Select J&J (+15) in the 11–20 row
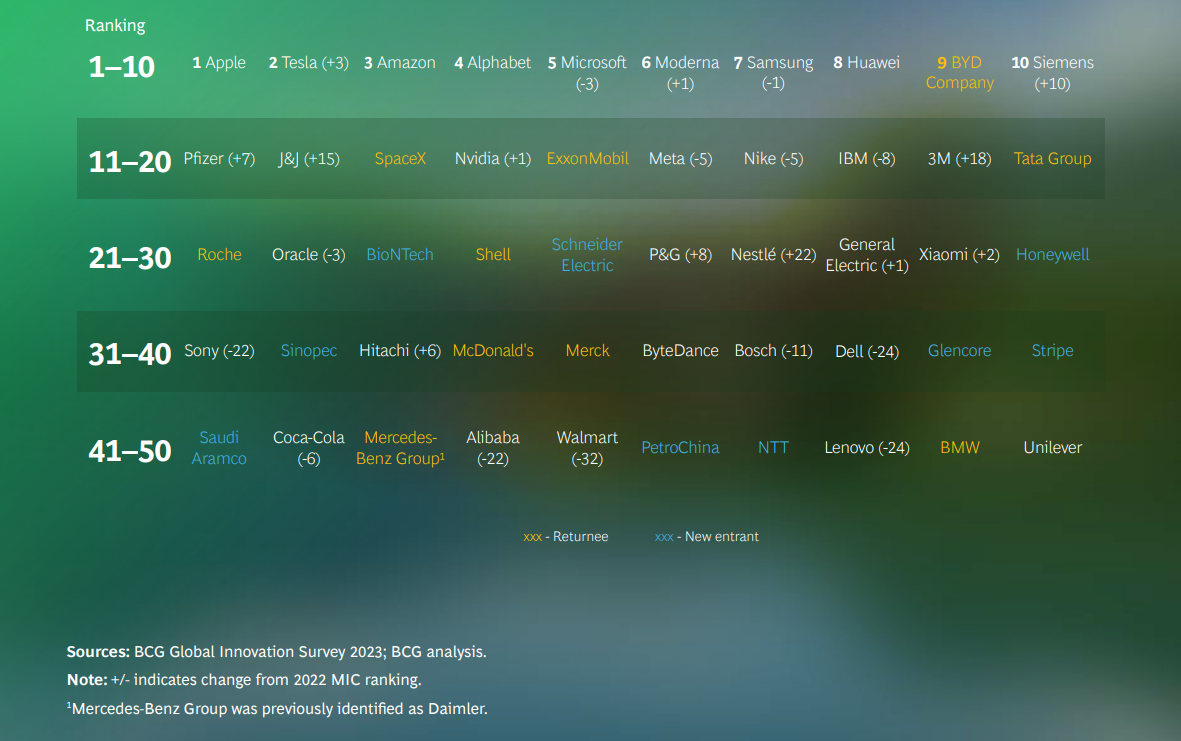Screen dimensions: 1181x741 tap(309, 159)
